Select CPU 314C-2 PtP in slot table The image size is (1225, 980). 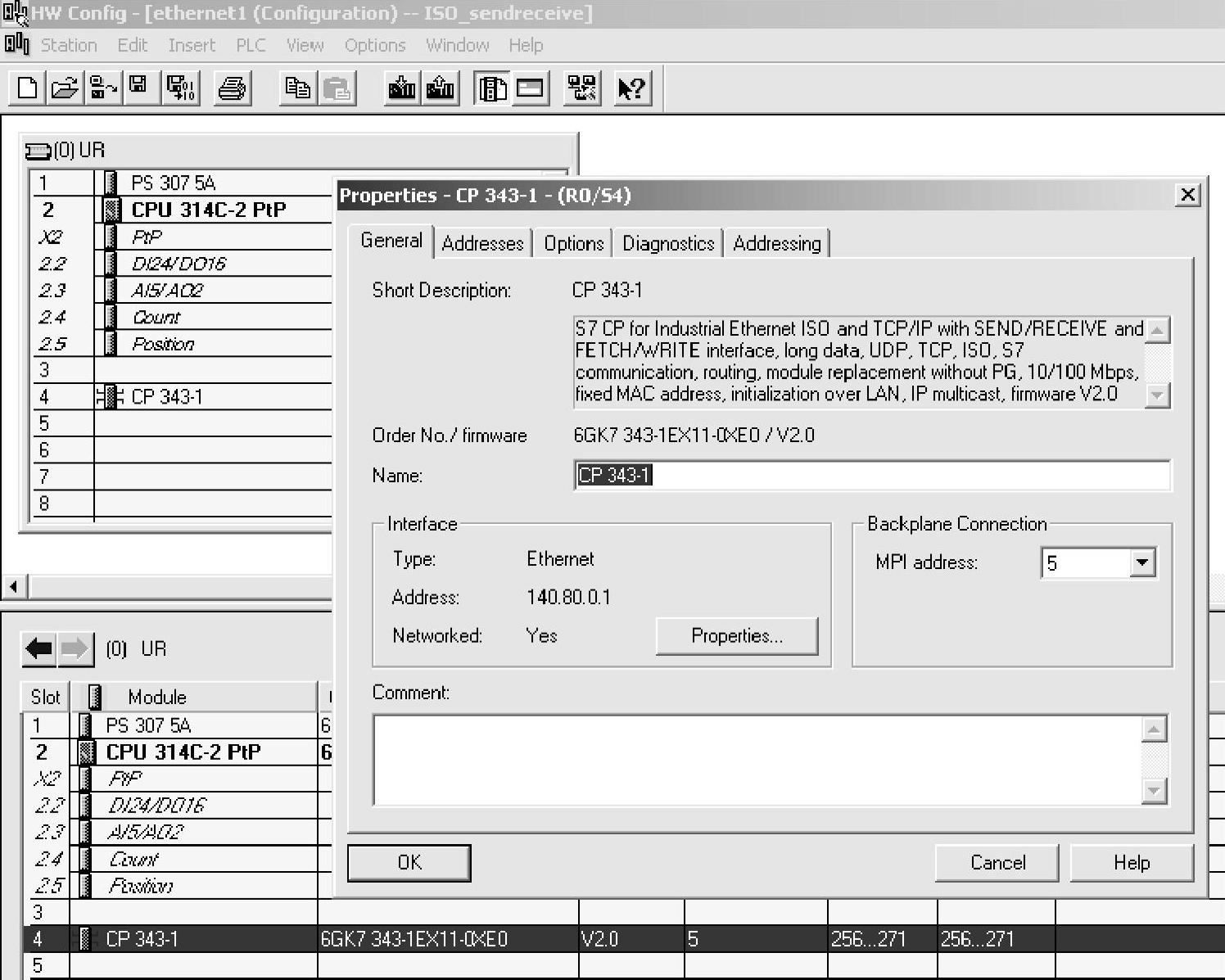click(183, 752)
